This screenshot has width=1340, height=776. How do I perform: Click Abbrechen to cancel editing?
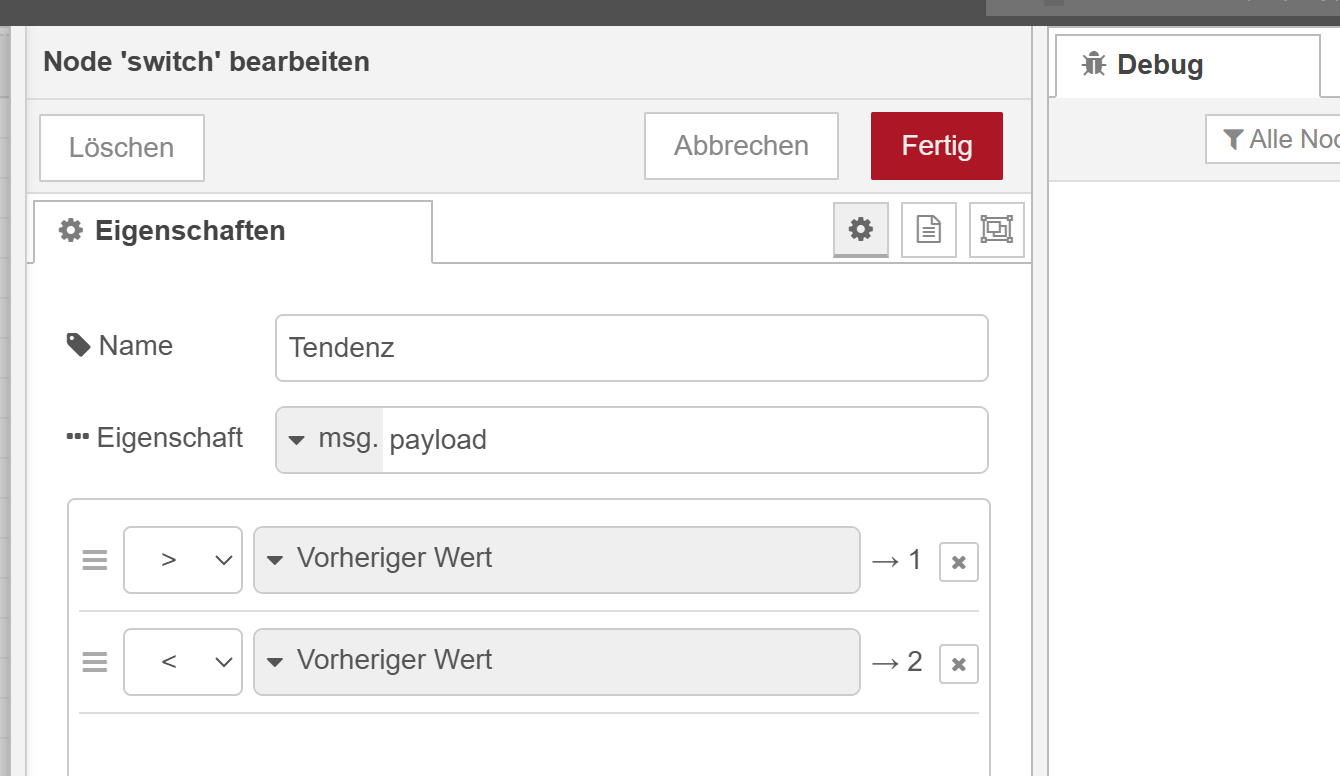pyautogui.click(x=741, y=146)
